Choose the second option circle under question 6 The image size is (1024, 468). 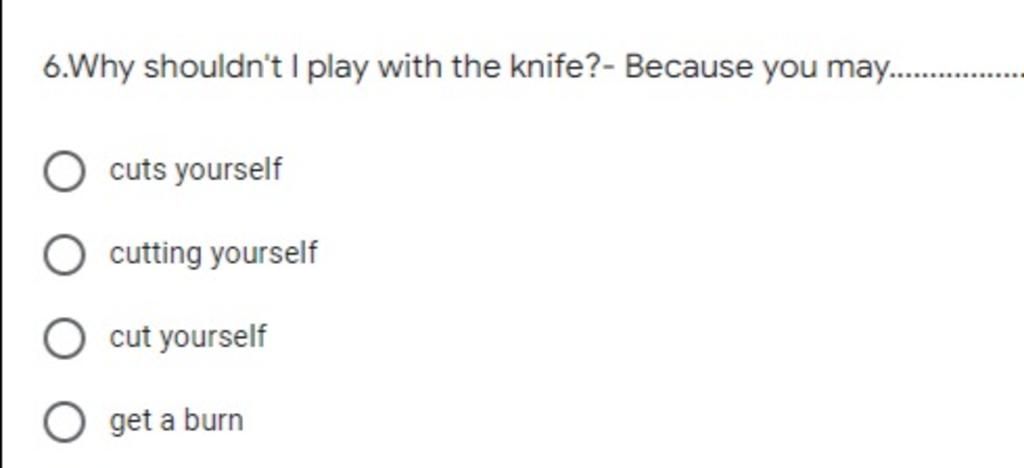(64, 255)
